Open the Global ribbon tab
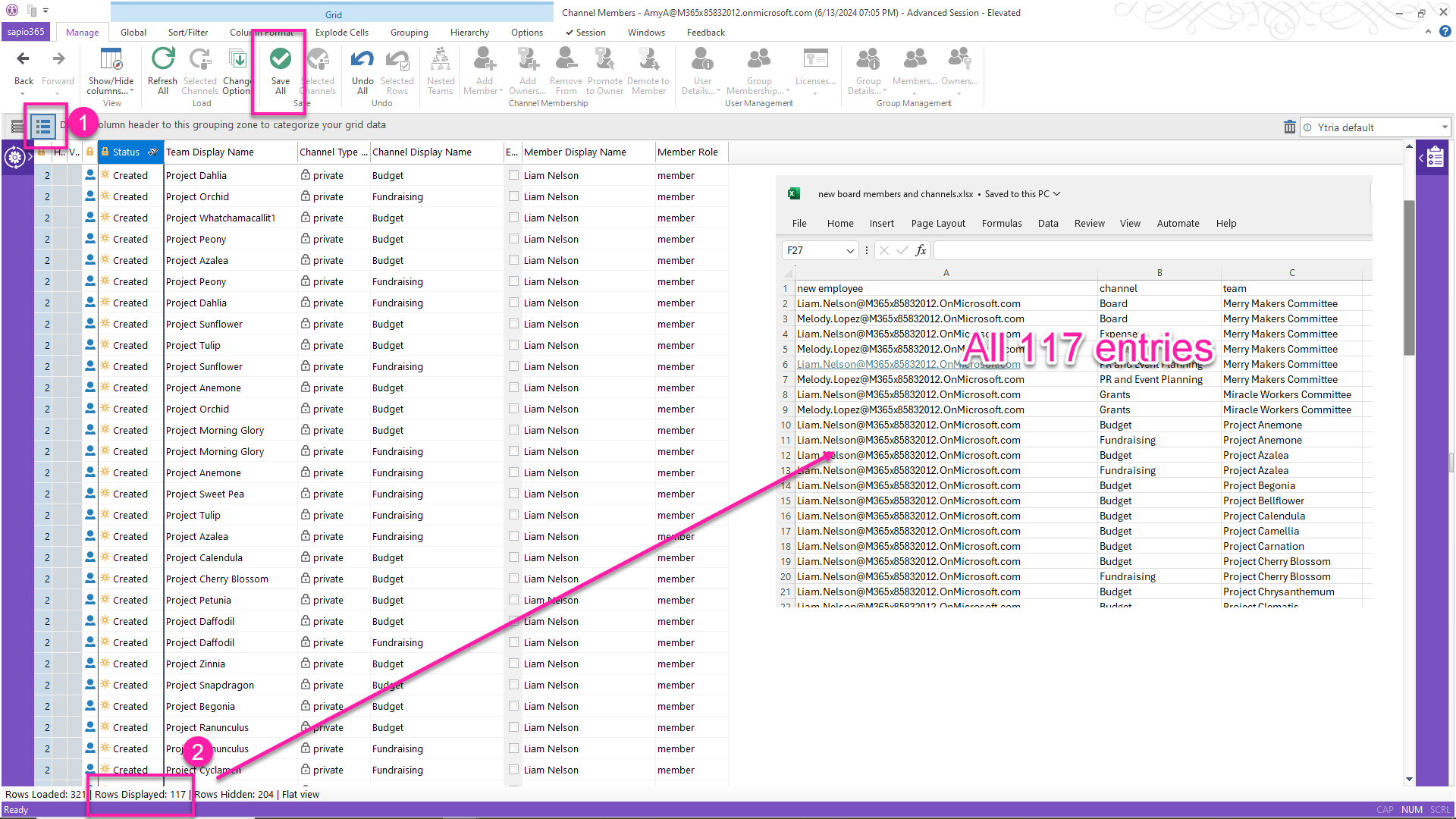This screenshot has width=1456, height=819. [133, 33]
